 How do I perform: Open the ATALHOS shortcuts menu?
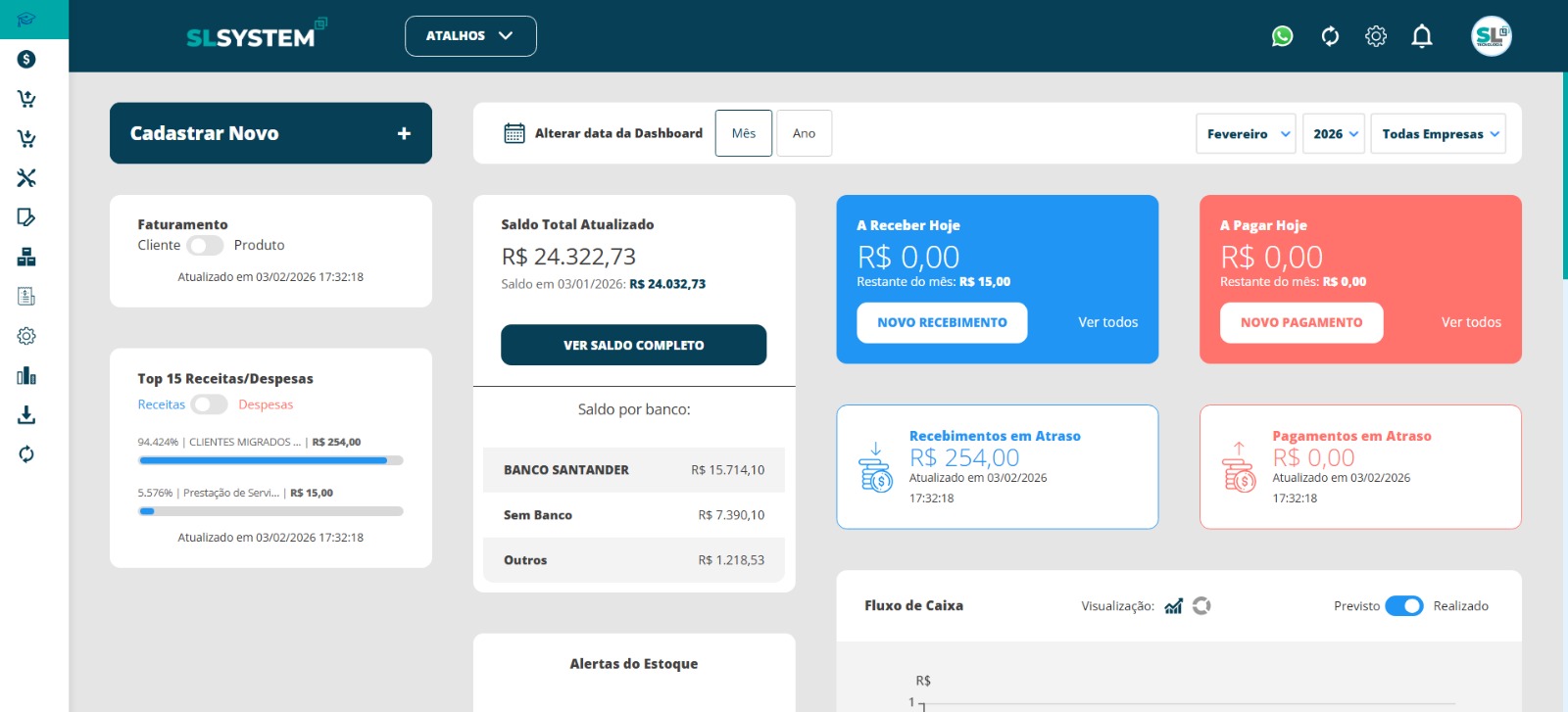coord(470,36)
